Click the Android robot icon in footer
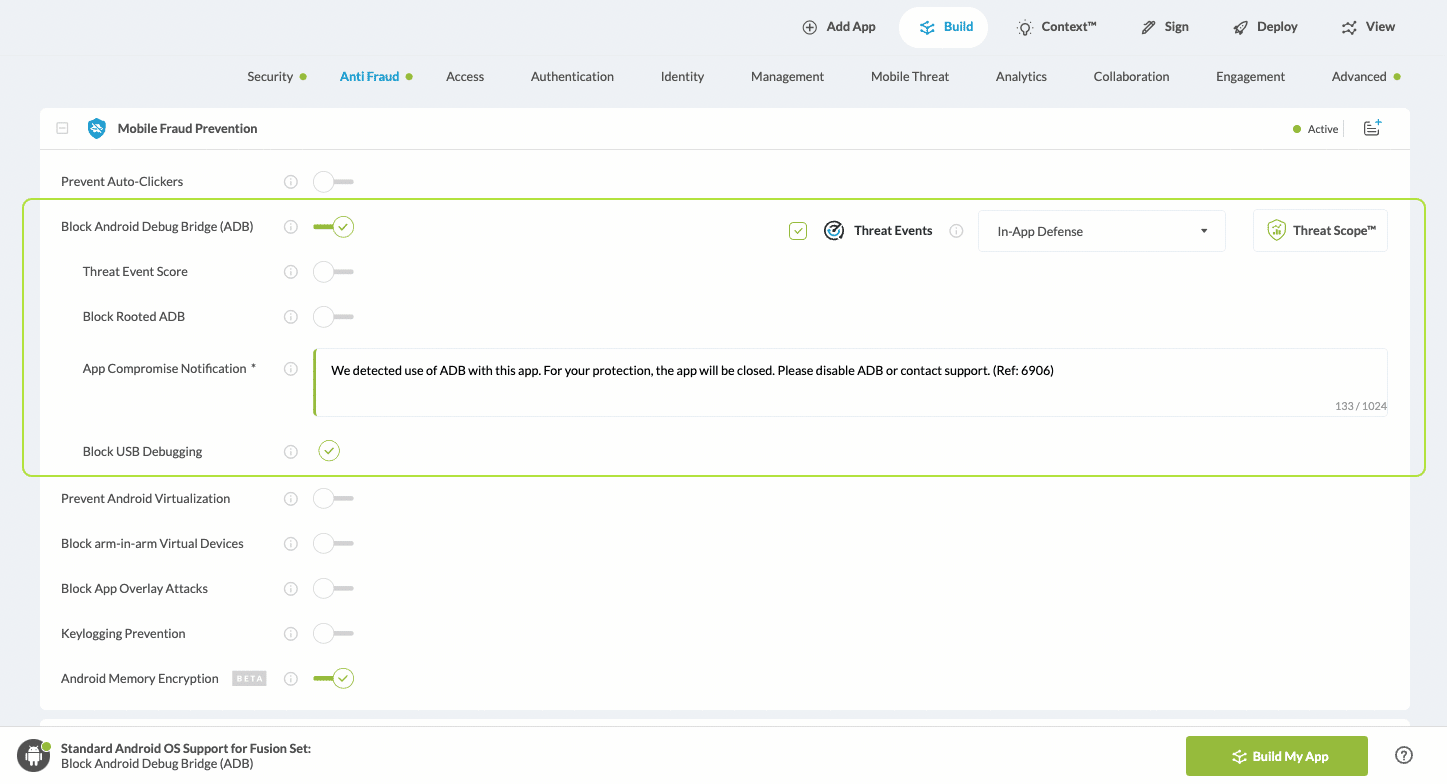Image resolution: width=1447 pixels, height=784 pixels. [34, 756]
